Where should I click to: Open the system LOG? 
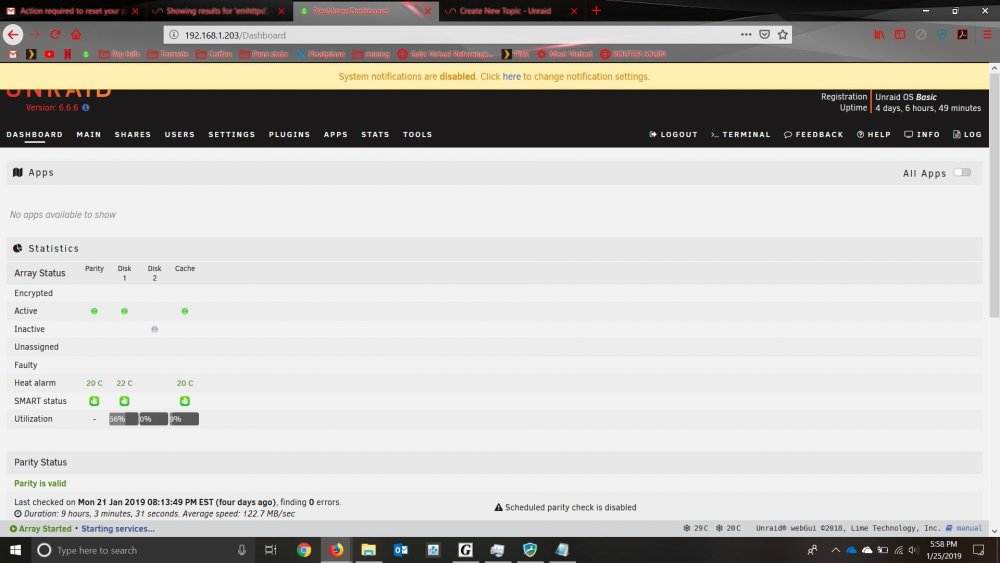(967, 135)
